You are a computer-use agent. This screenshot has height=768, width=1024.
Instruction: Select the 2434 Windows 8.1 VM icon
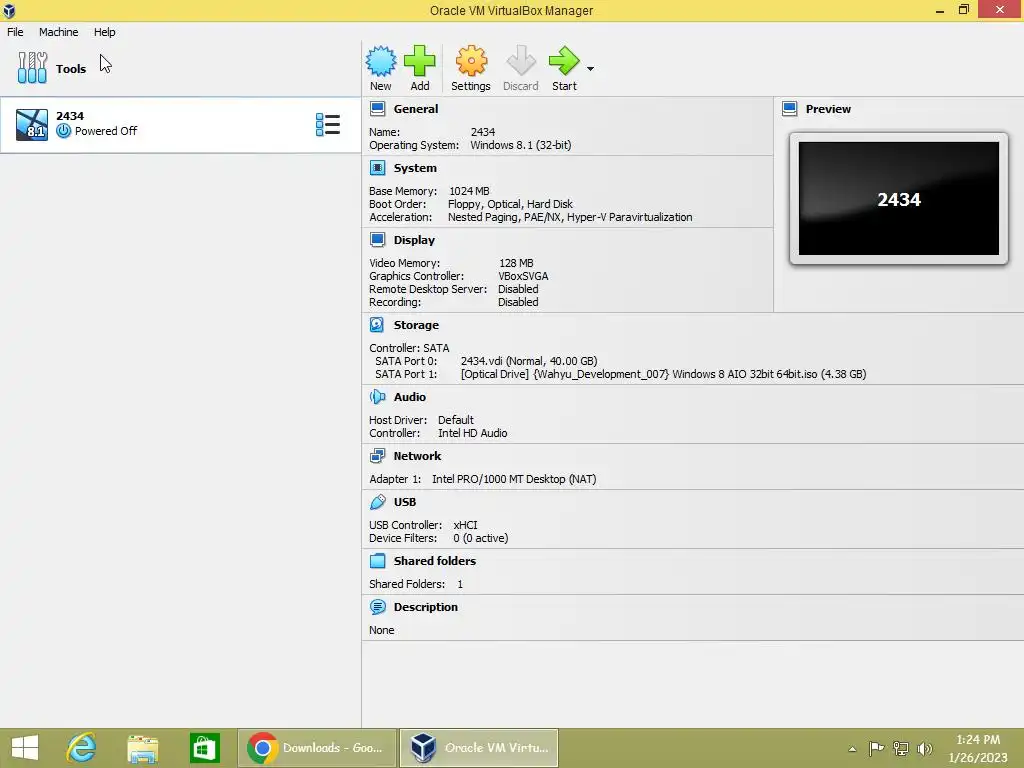pyautogui.click(x=32, y=124)
